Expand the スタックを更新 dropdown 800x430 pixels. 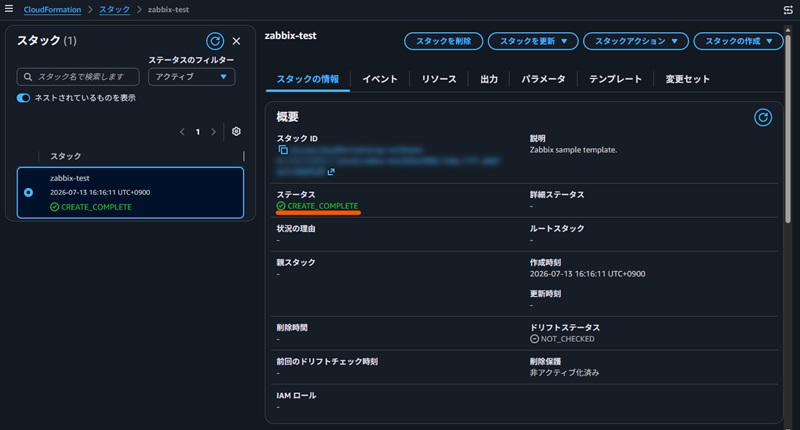pos(533,41)
